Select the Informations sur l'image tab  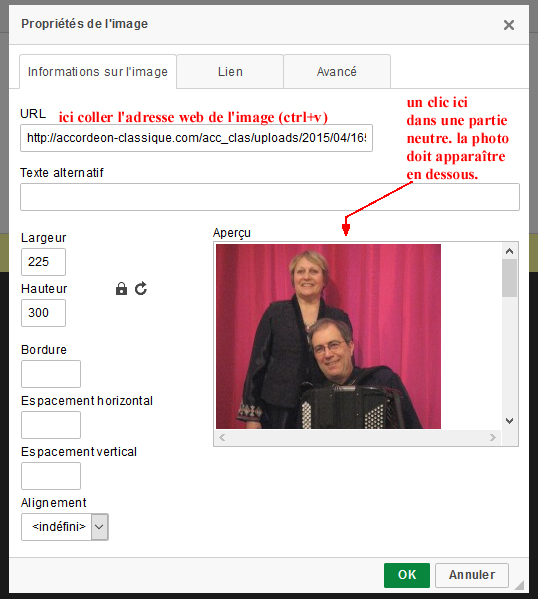[x=98, y=72]
